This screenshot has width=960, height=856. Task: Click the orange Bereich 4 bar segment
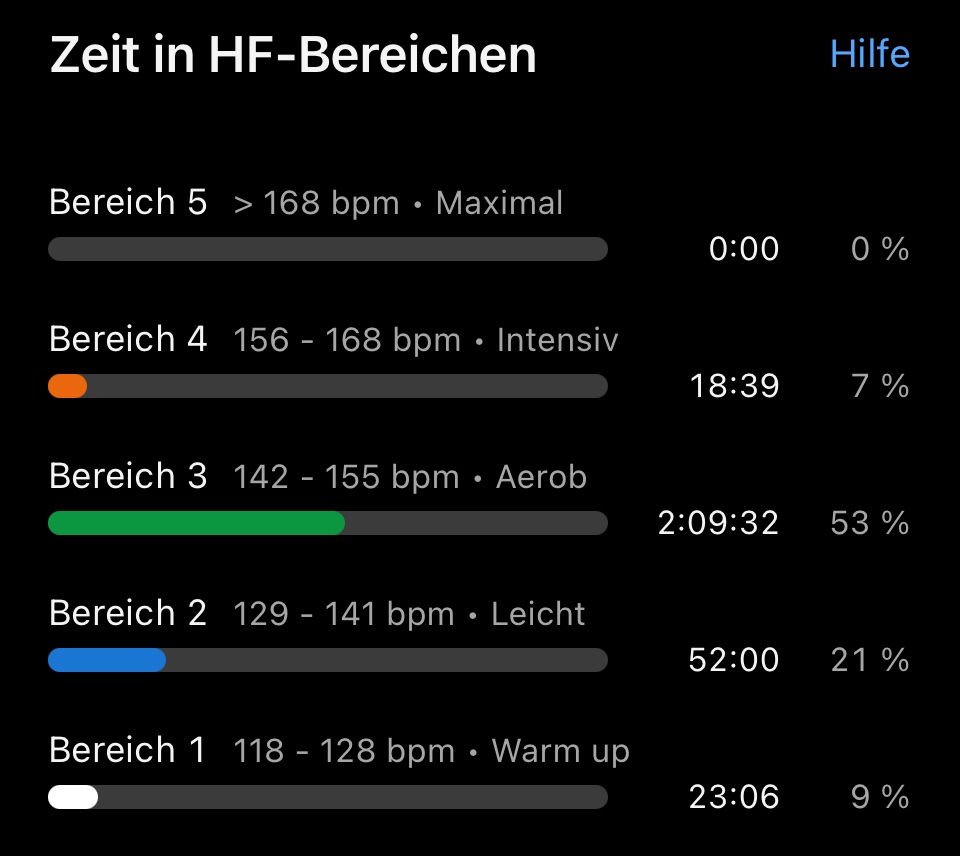(68, 386)
